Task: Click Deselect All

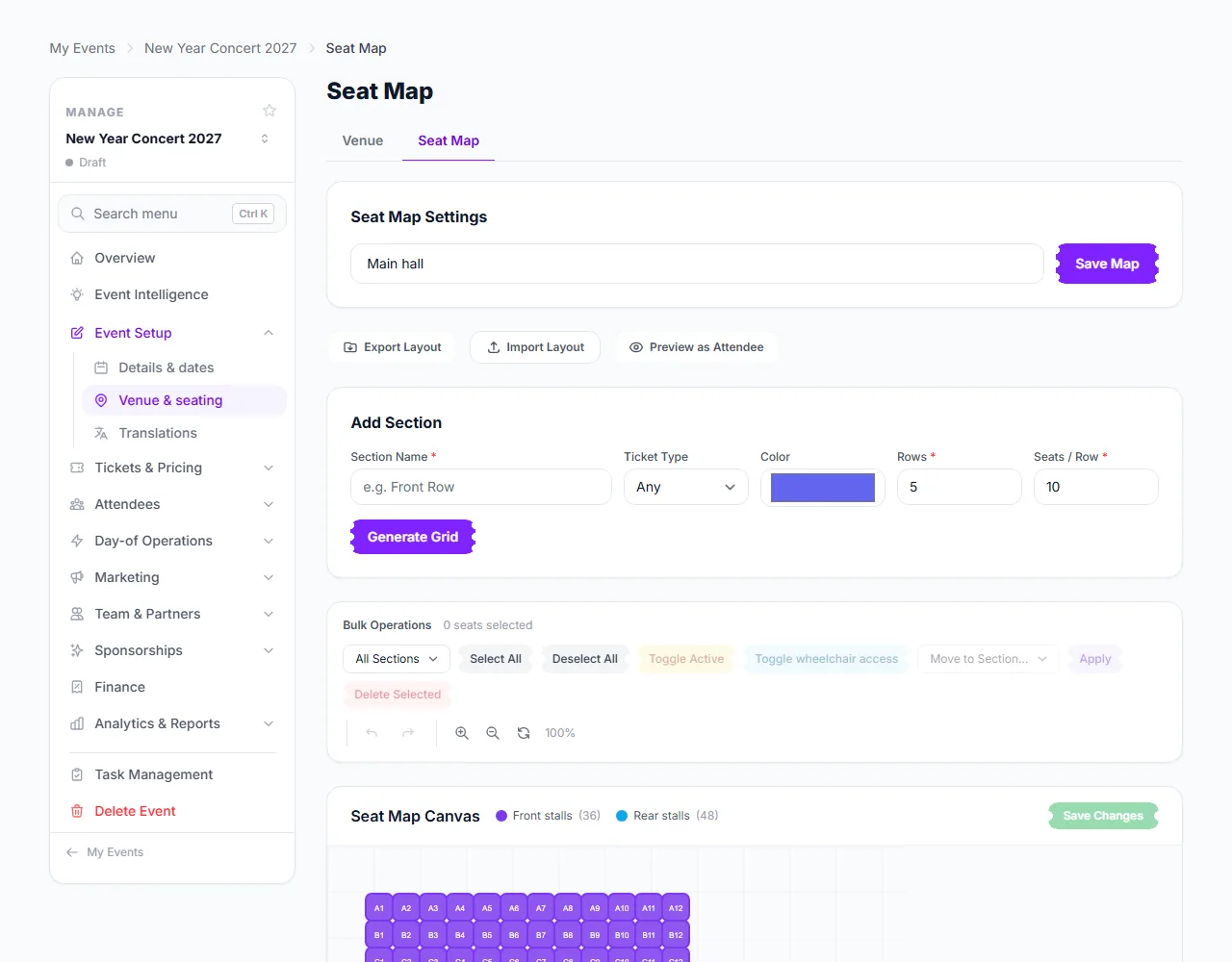Action: 585,659
